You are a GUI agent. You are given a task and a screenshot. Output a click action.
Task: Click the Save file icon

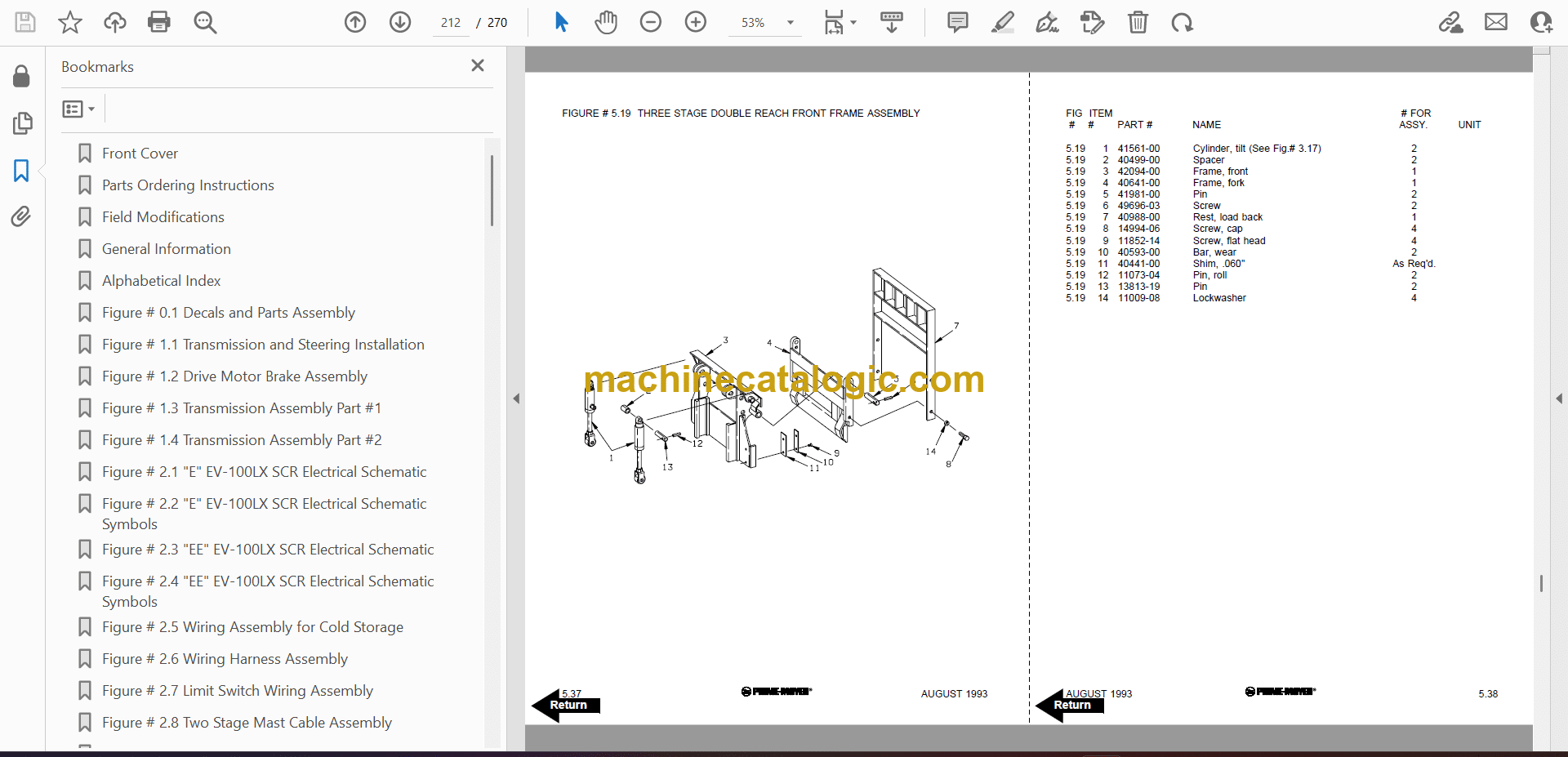pyautogui.click(x=25, y=22)
